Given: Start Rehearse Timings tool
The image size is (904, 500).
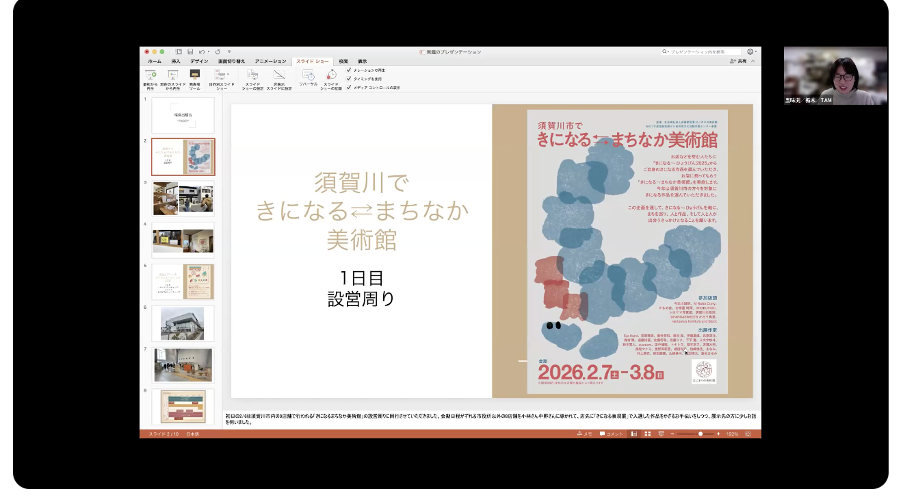Looking at the screenshot, I should [308, 75].
